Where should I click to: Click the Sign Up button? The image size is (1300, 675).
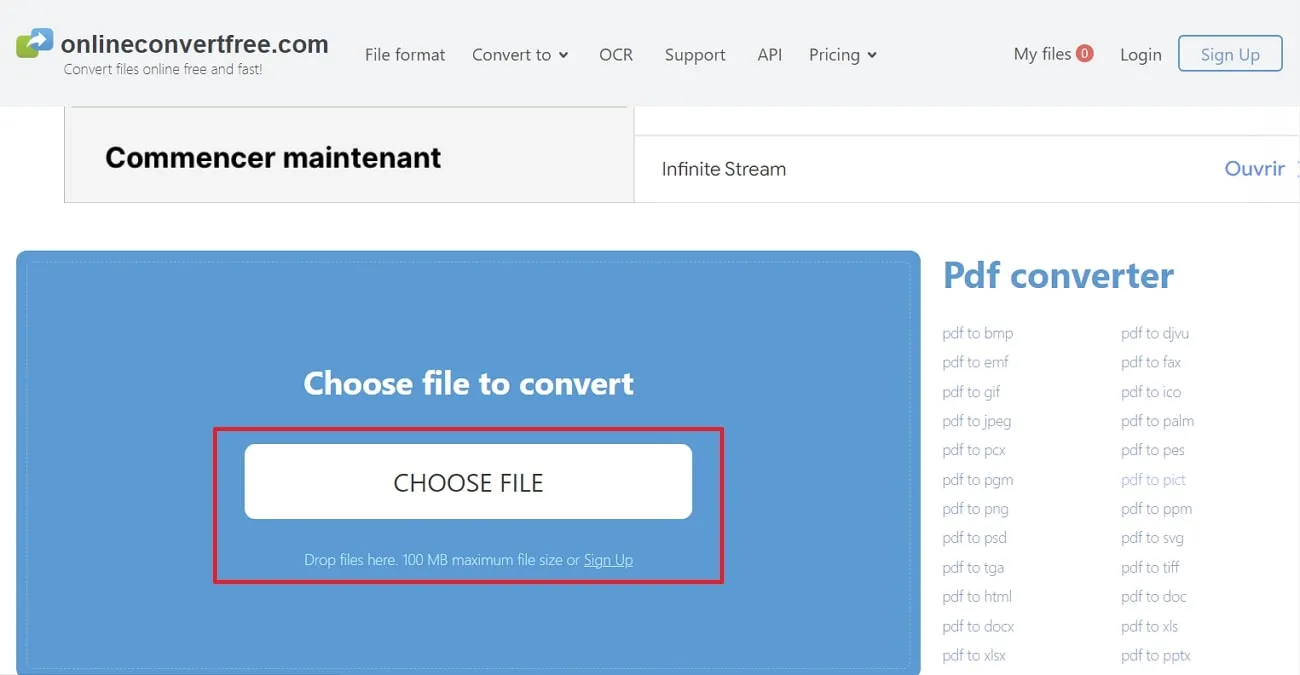1230,53
